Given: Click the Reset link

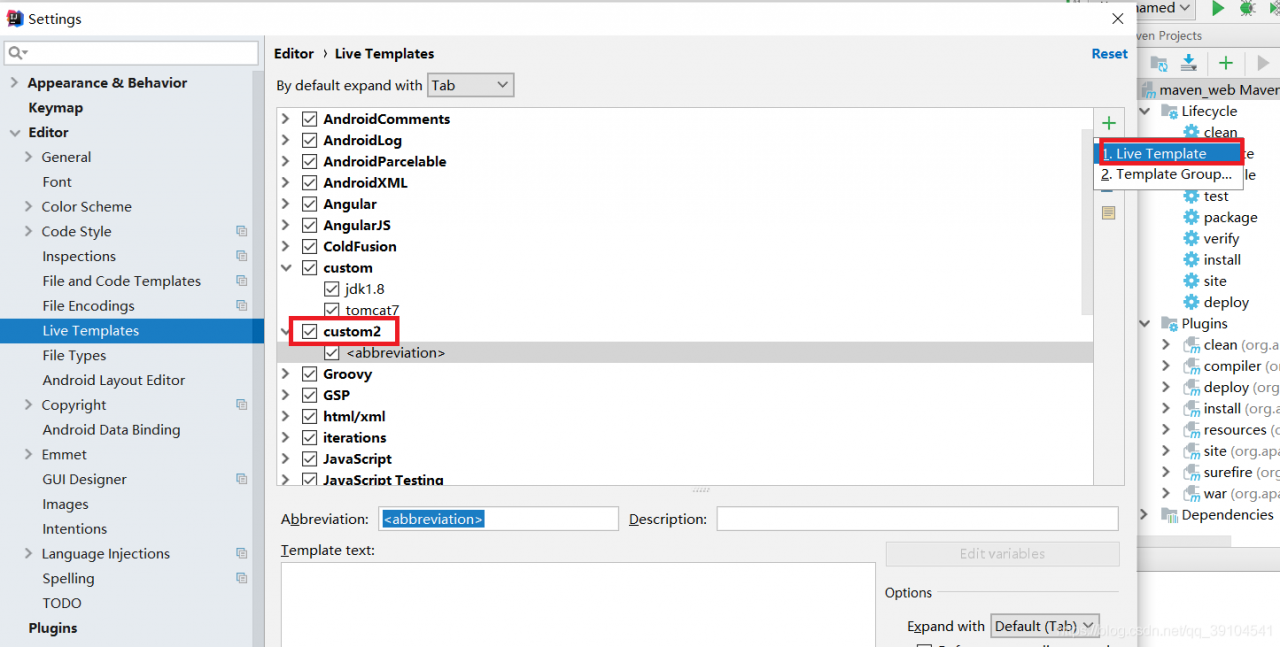Looking at the screenshot, I should coord(1109,54).
